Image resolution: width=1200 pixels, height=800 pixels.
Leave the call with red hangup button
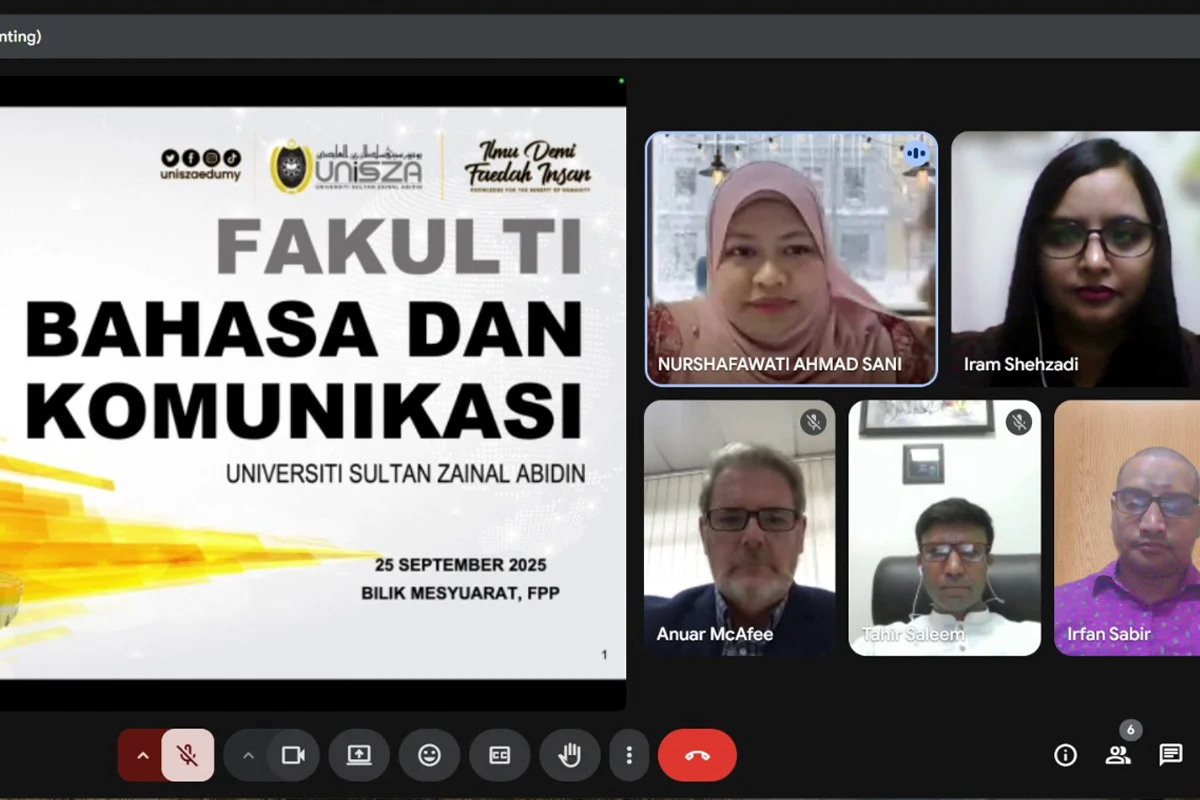[x=697, y=755]
